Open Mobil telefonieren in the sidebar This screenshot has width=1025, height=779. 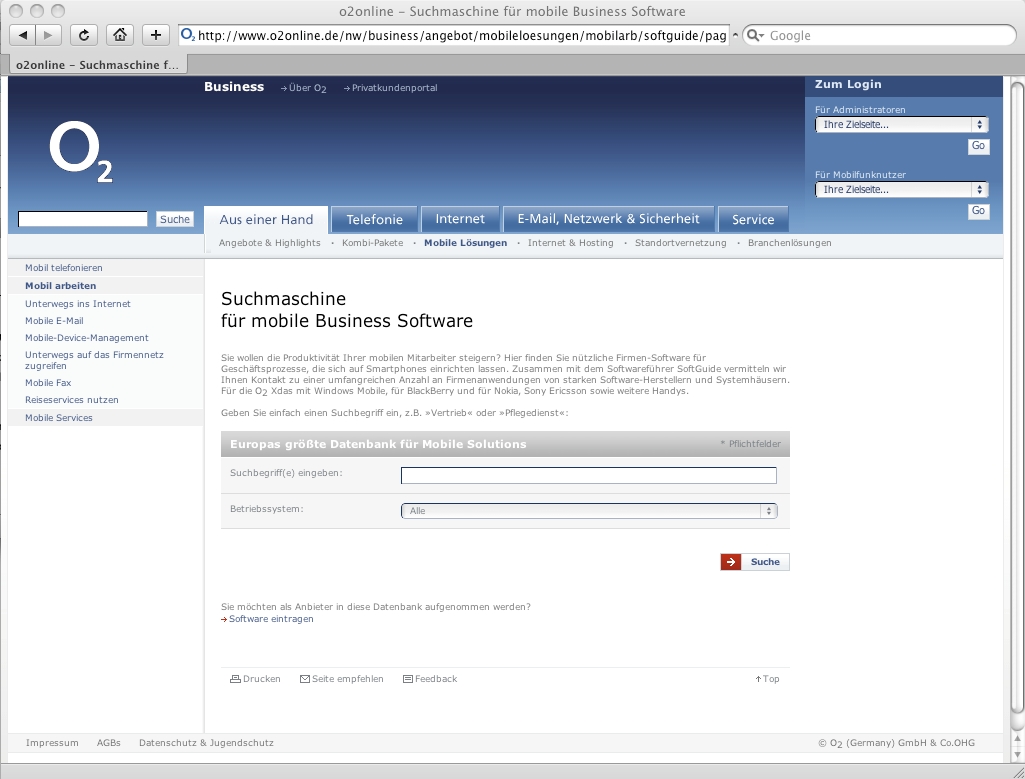(x=63, y=268)
